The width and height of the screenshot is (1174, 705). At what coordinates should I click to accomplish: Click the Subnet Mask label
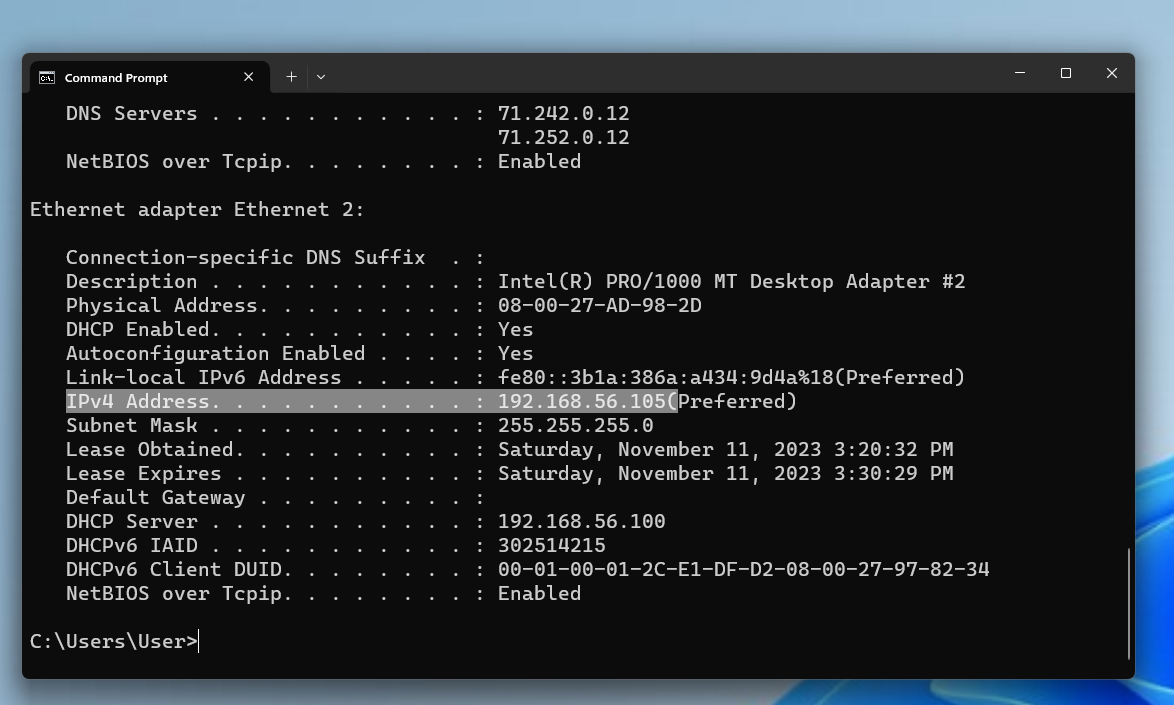(x=132, y=426)
